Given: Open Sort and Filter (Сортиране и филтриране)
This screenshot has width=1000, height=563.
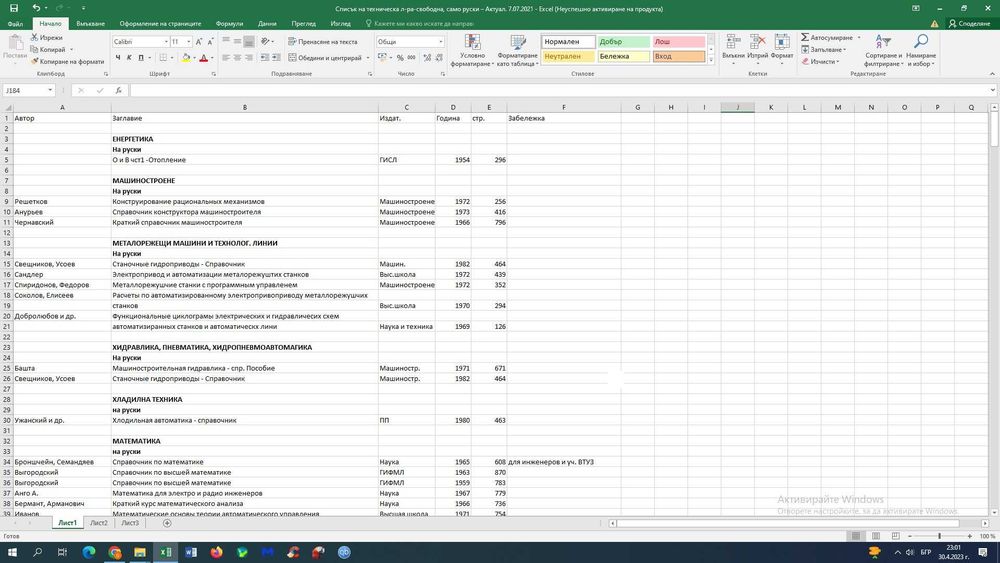Looking at the screenshot, I should [883, 50].
